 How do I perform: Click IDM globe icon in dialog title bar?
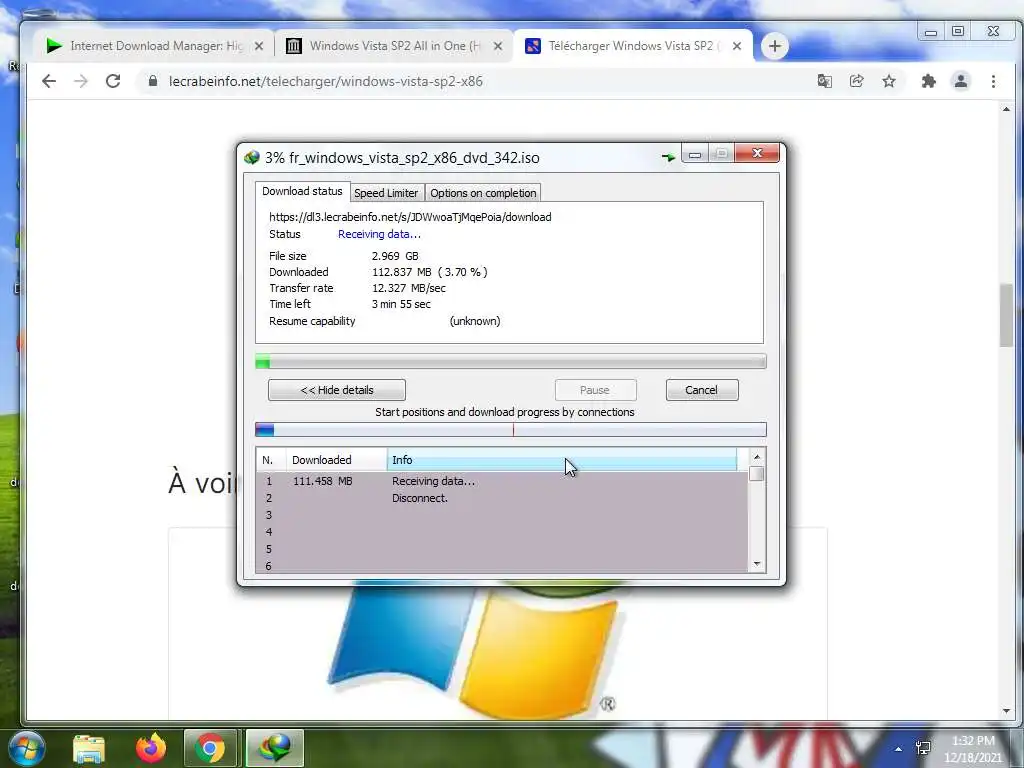pos(251,157)
